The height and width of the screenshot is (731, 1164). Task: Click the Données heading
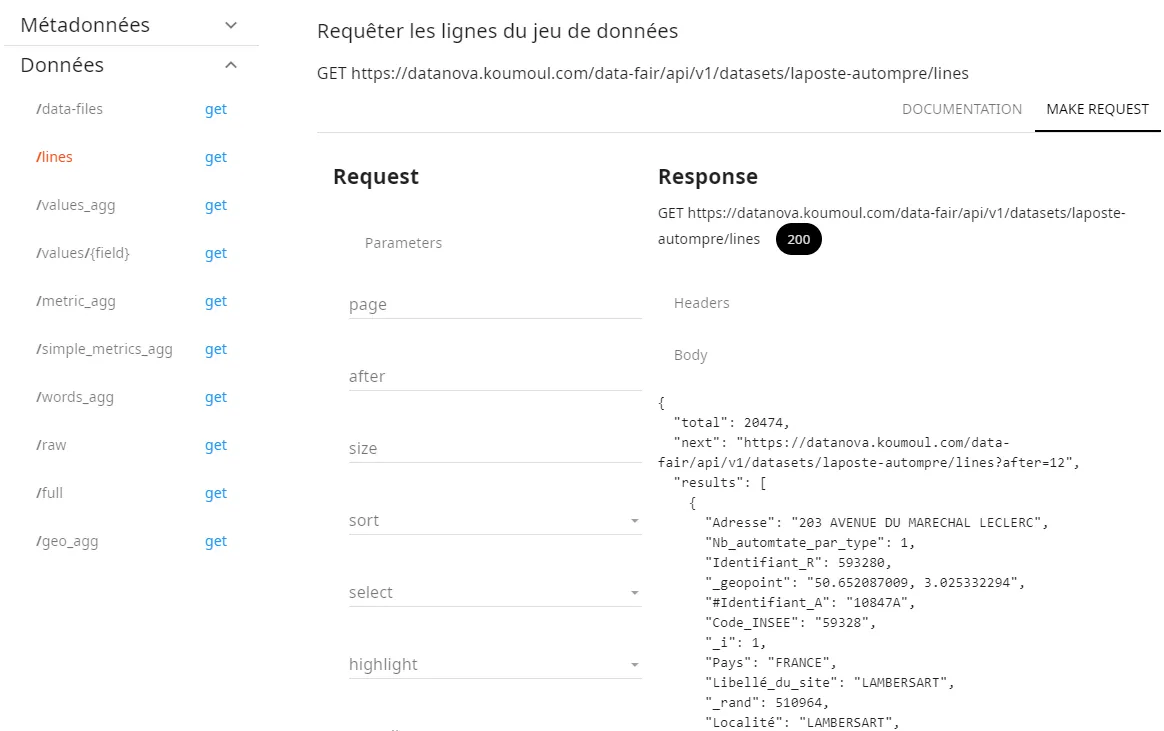[62, 65]
